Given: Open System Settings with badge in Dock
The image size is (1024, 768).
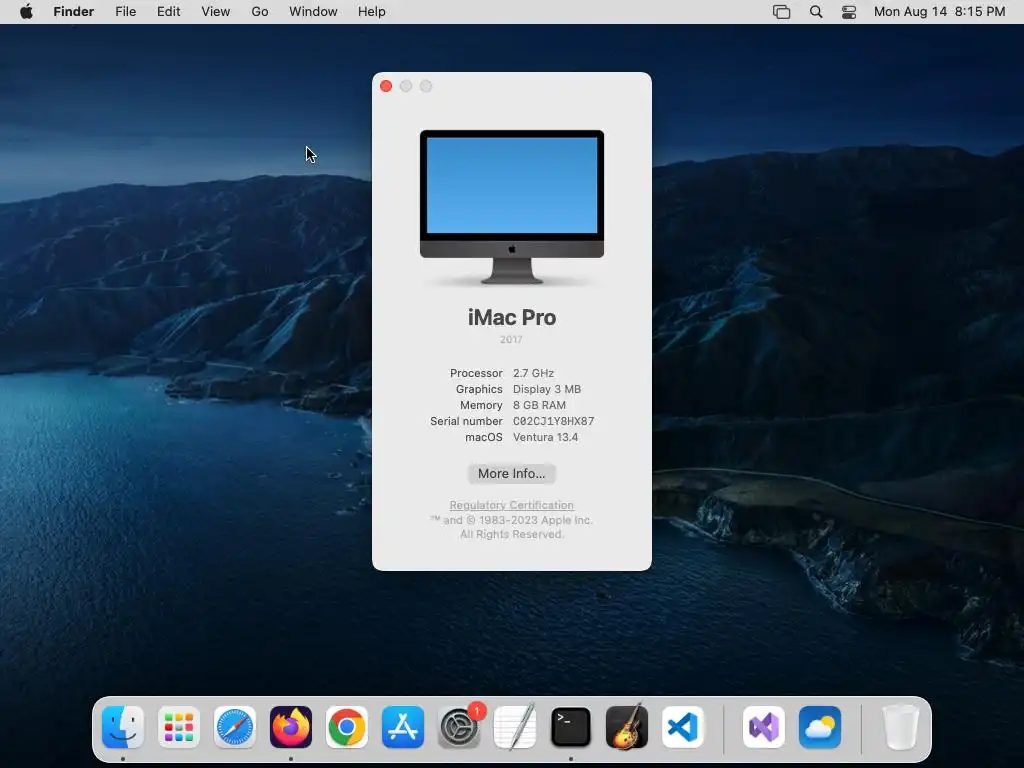Looking at the screenshot, I should [459, 727].
